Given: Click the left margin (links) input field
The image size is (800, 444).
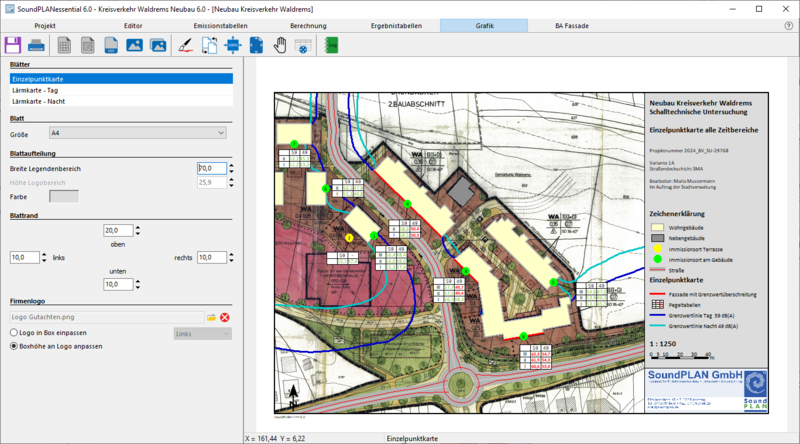Looking at the screenshot, I should [x=24, y=258].
